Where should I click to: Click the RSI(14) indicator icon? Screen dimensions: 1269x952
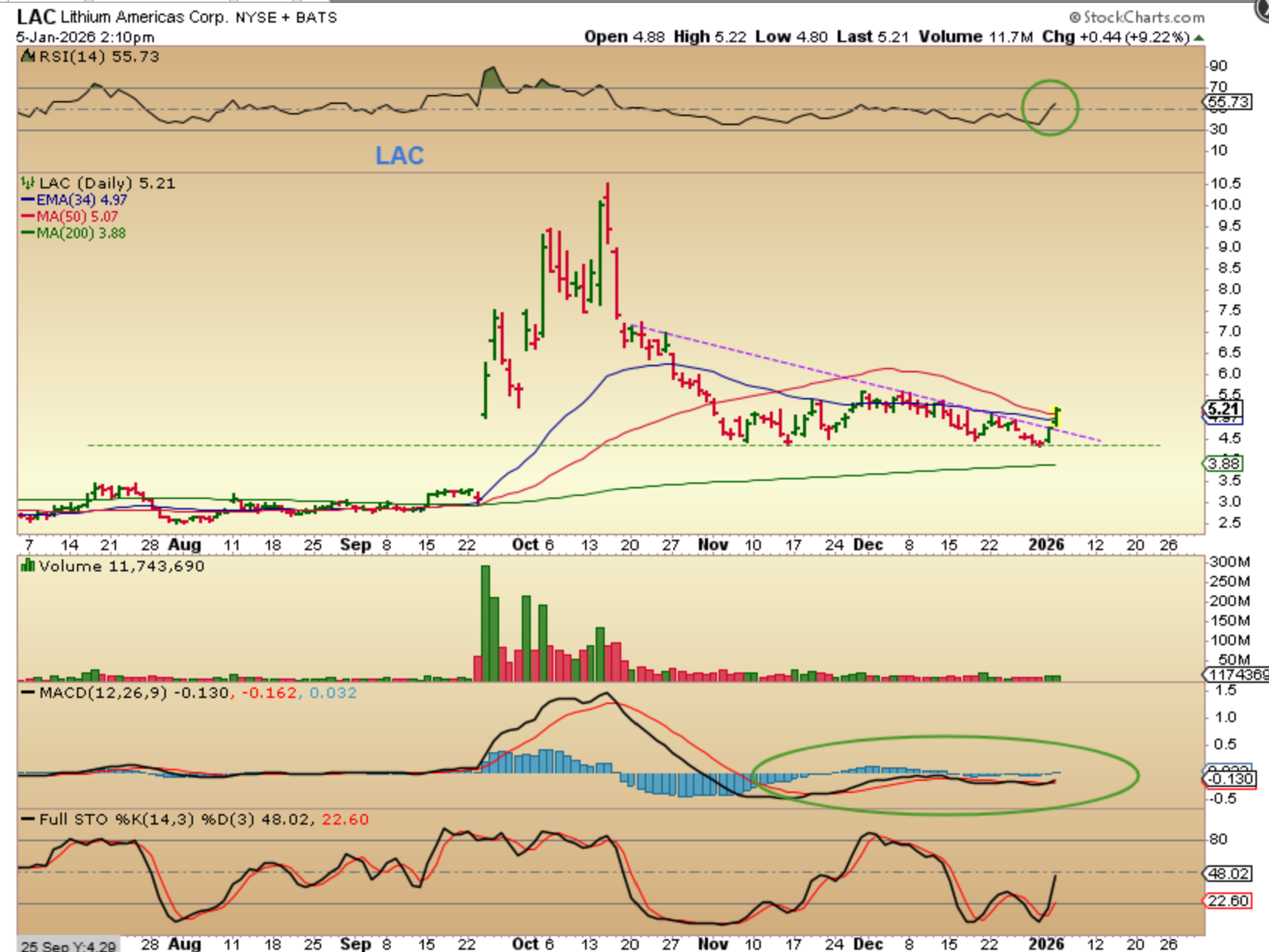[x=29, y=57]
